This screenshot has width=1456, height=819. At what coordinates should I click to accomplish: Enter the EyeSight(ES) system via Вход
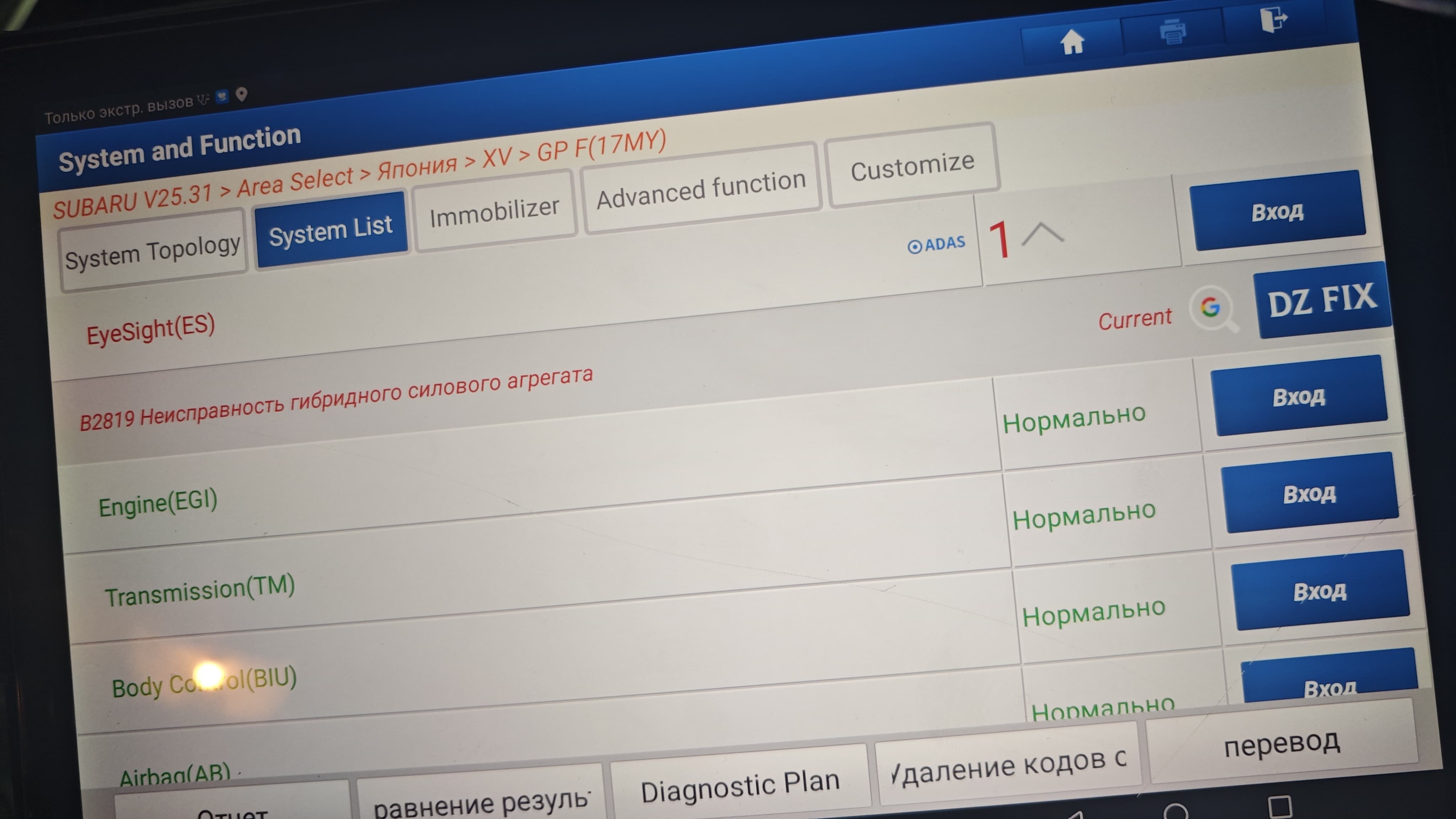click(x=1278, y=211)
